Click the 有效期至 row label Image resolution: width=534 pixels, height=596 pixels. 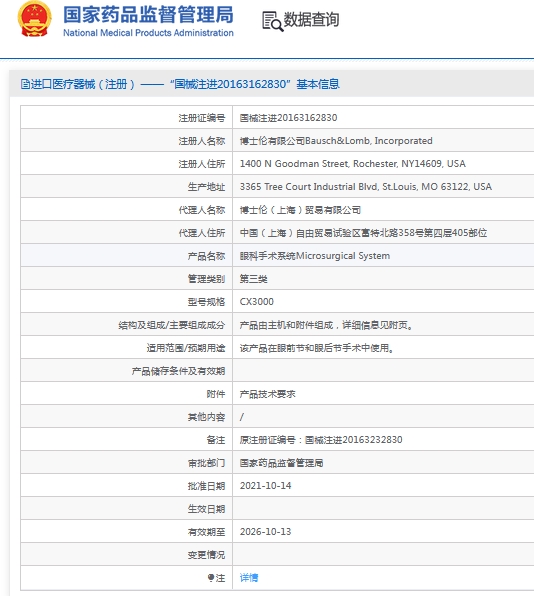click(206, 532)
